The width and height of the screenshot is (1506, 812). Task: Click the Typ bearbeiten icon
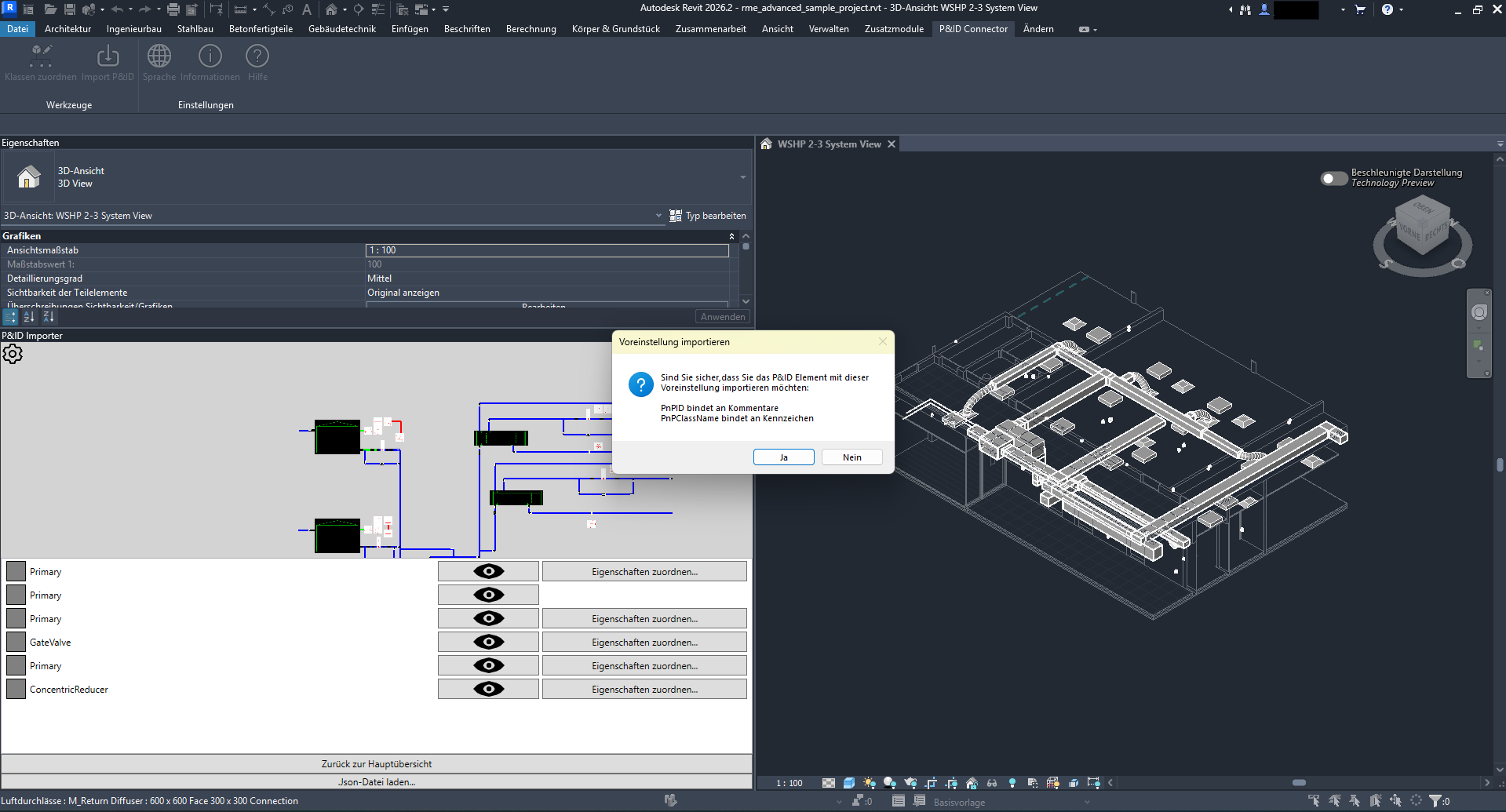[x=676, y=216]
